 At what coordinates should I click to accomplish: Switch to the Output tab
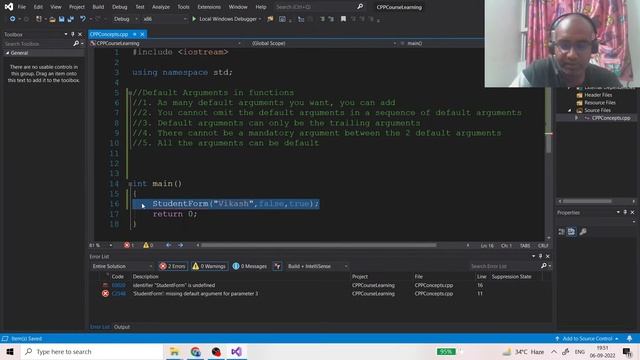122,327
